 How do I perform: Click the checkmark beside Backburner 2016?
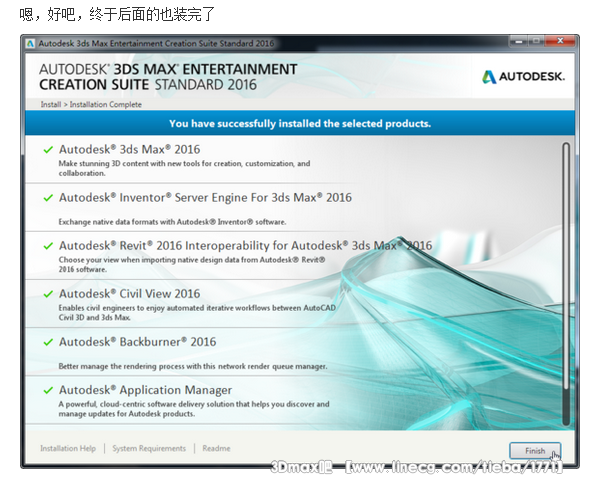coord(48,342)
